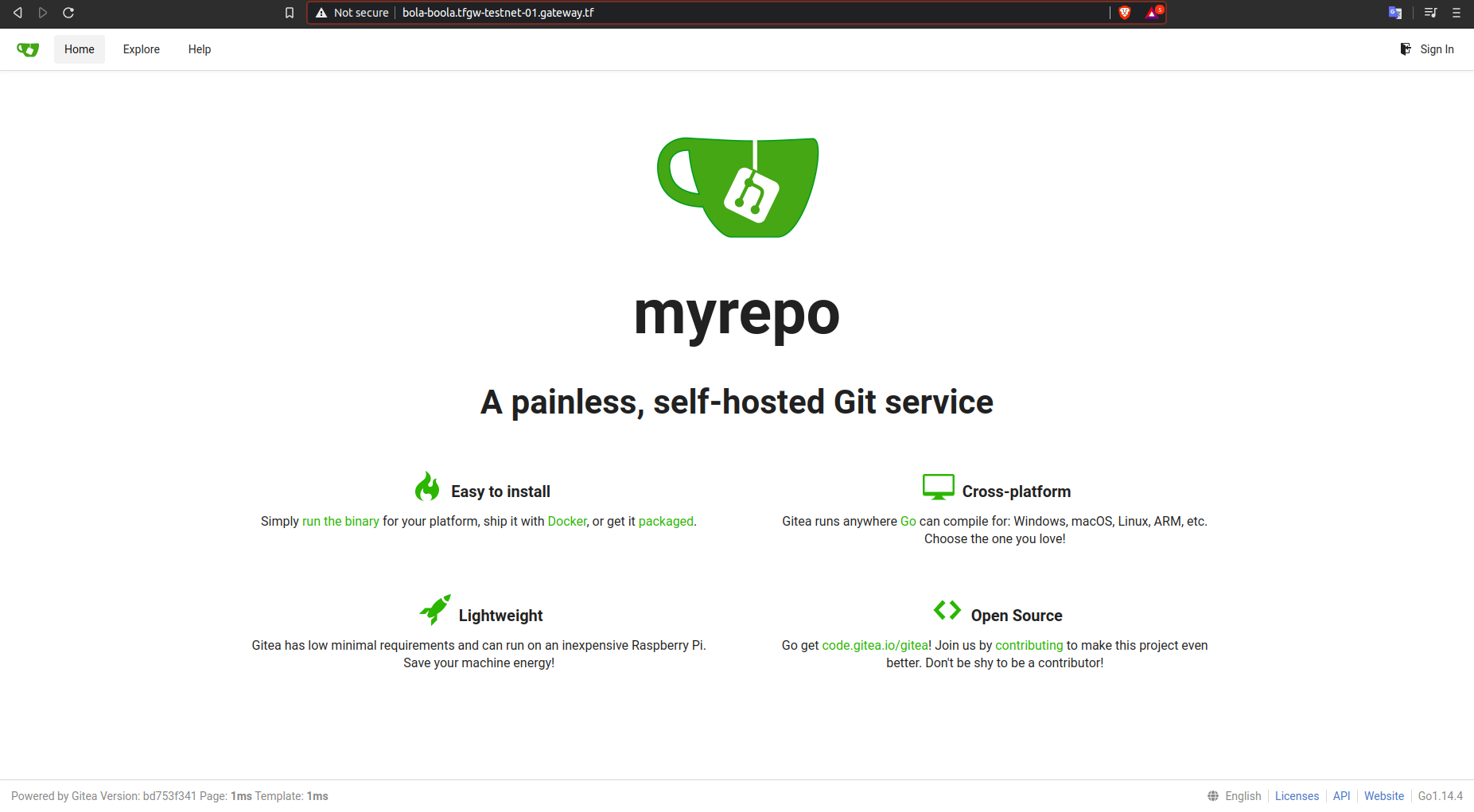Bookmark this page via the bookmark icon
This screenshot has height=812, width=1474.
tap(290, 13)
